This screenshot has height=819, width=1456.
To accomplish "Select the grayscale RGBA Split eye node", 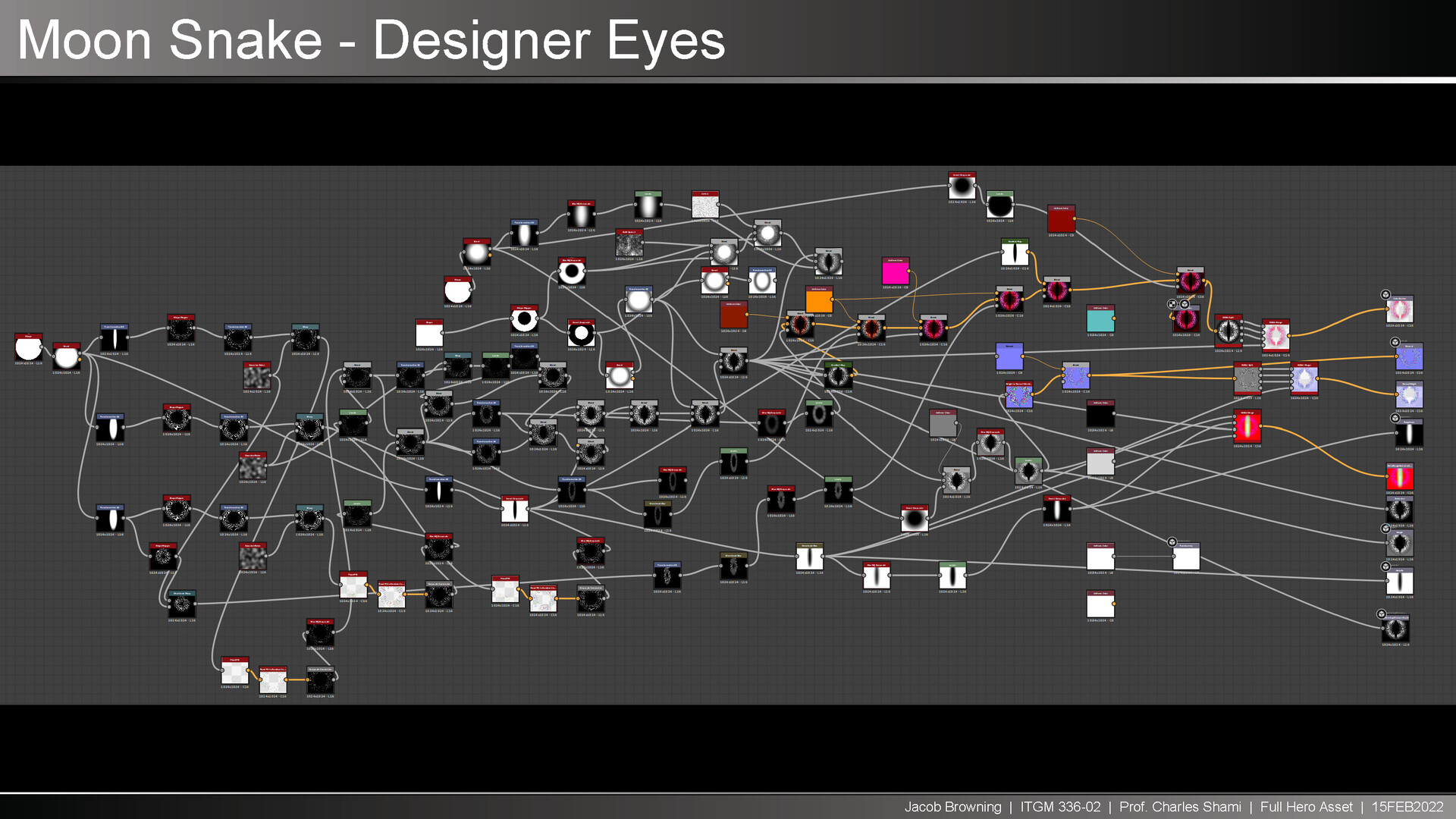I will tap(1228, 331).
